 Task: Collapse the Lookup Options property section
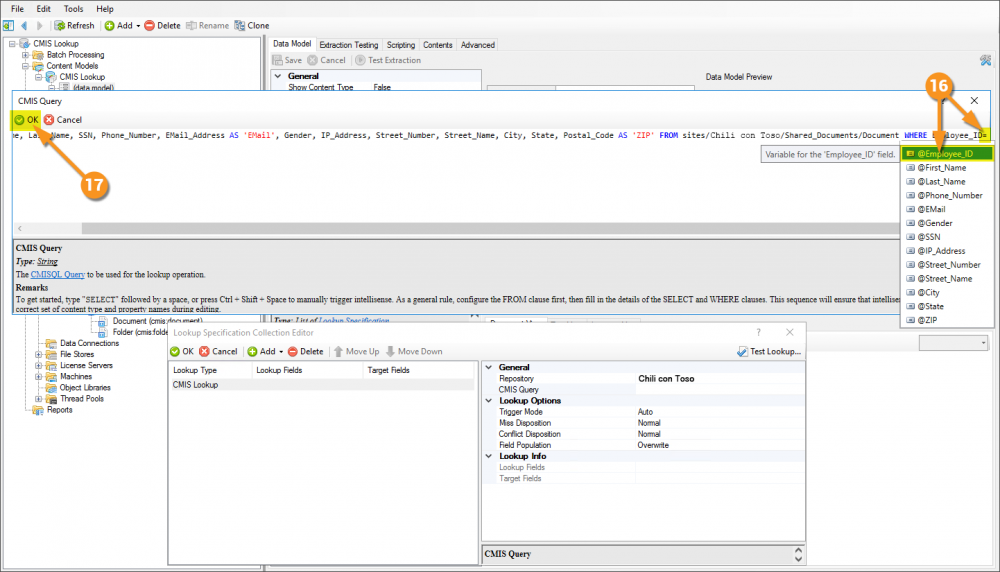pos(490,401)
